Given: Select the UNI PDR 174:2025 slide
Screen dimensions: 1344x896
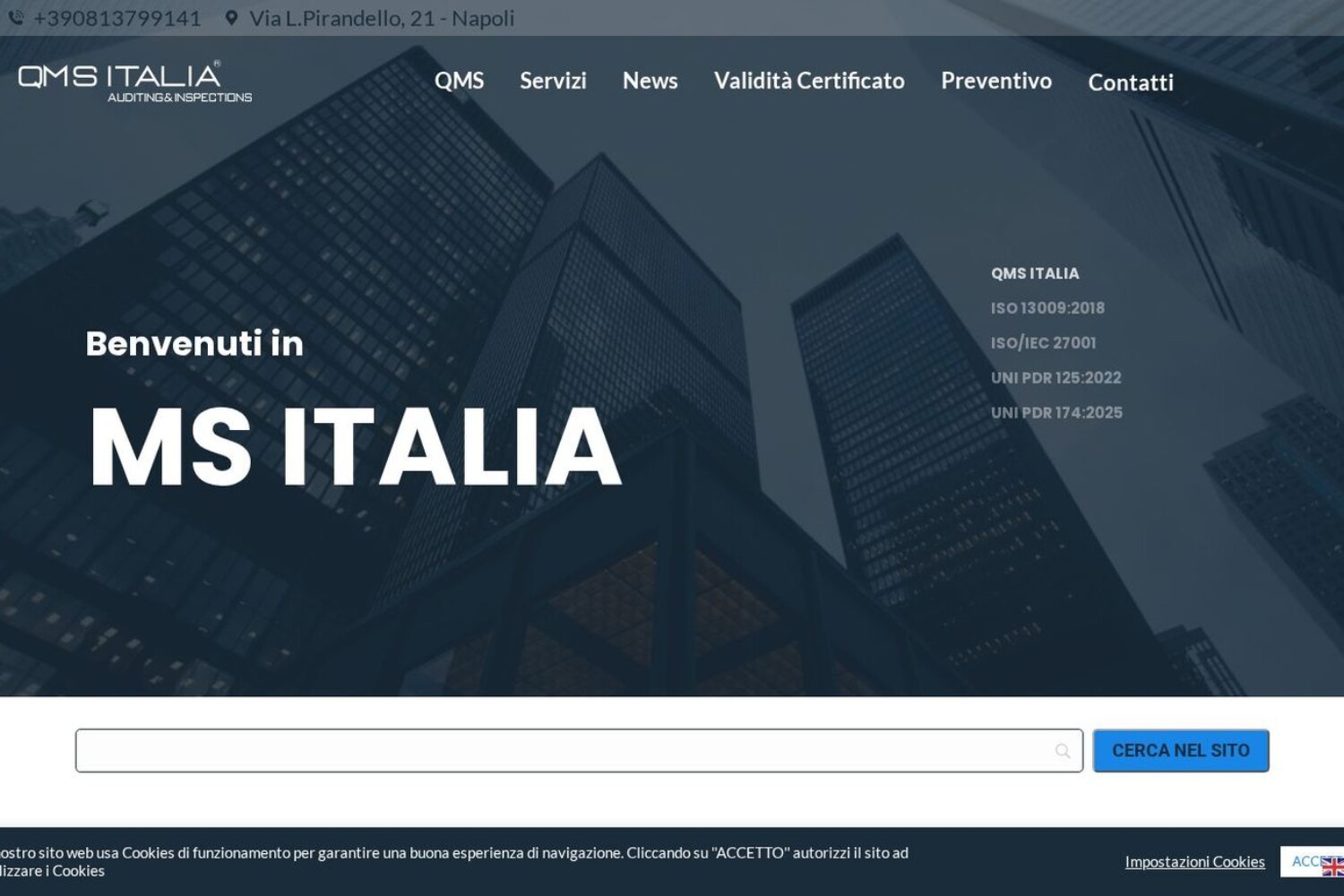Looking at the screenshot, I should click(1056, 413).
